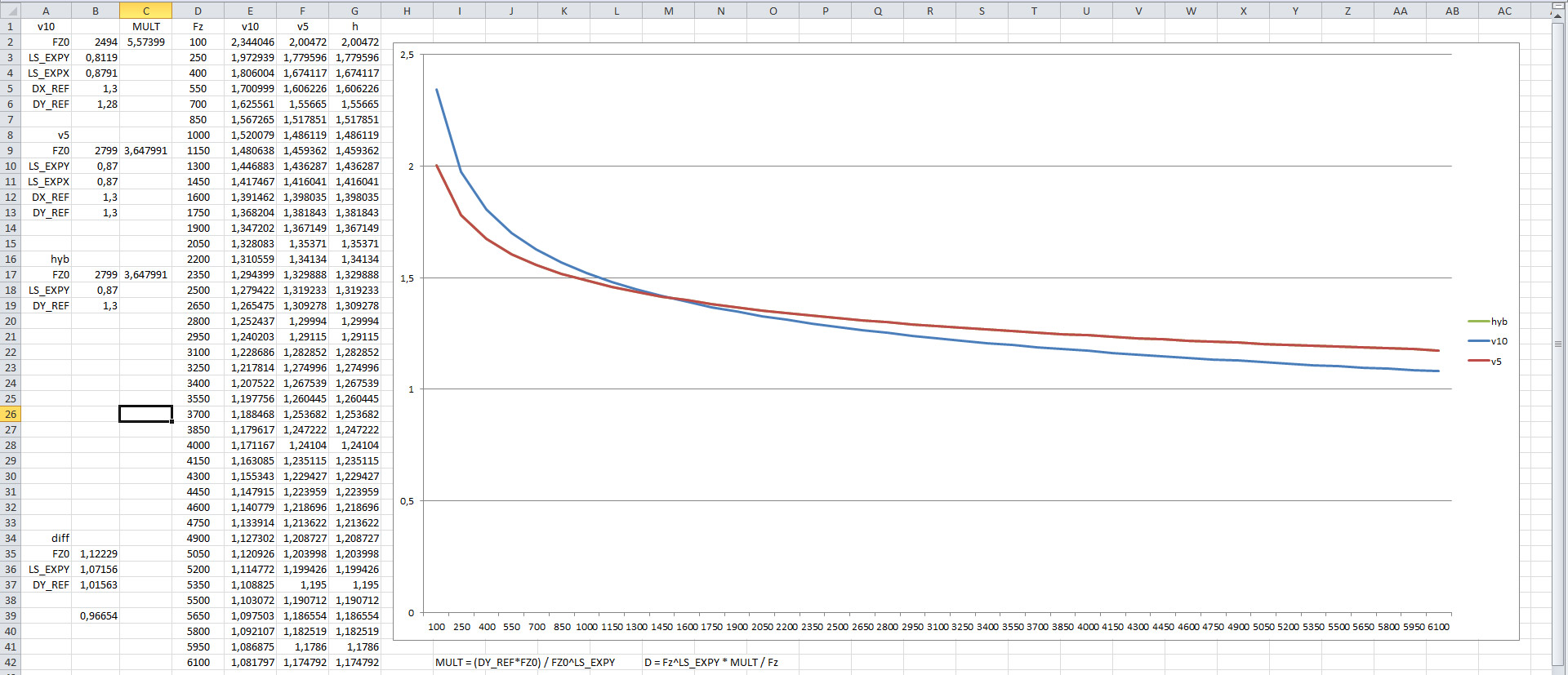
Task: Click the D = Fz^LS_EXPY formula text
Action: [710, 662]
